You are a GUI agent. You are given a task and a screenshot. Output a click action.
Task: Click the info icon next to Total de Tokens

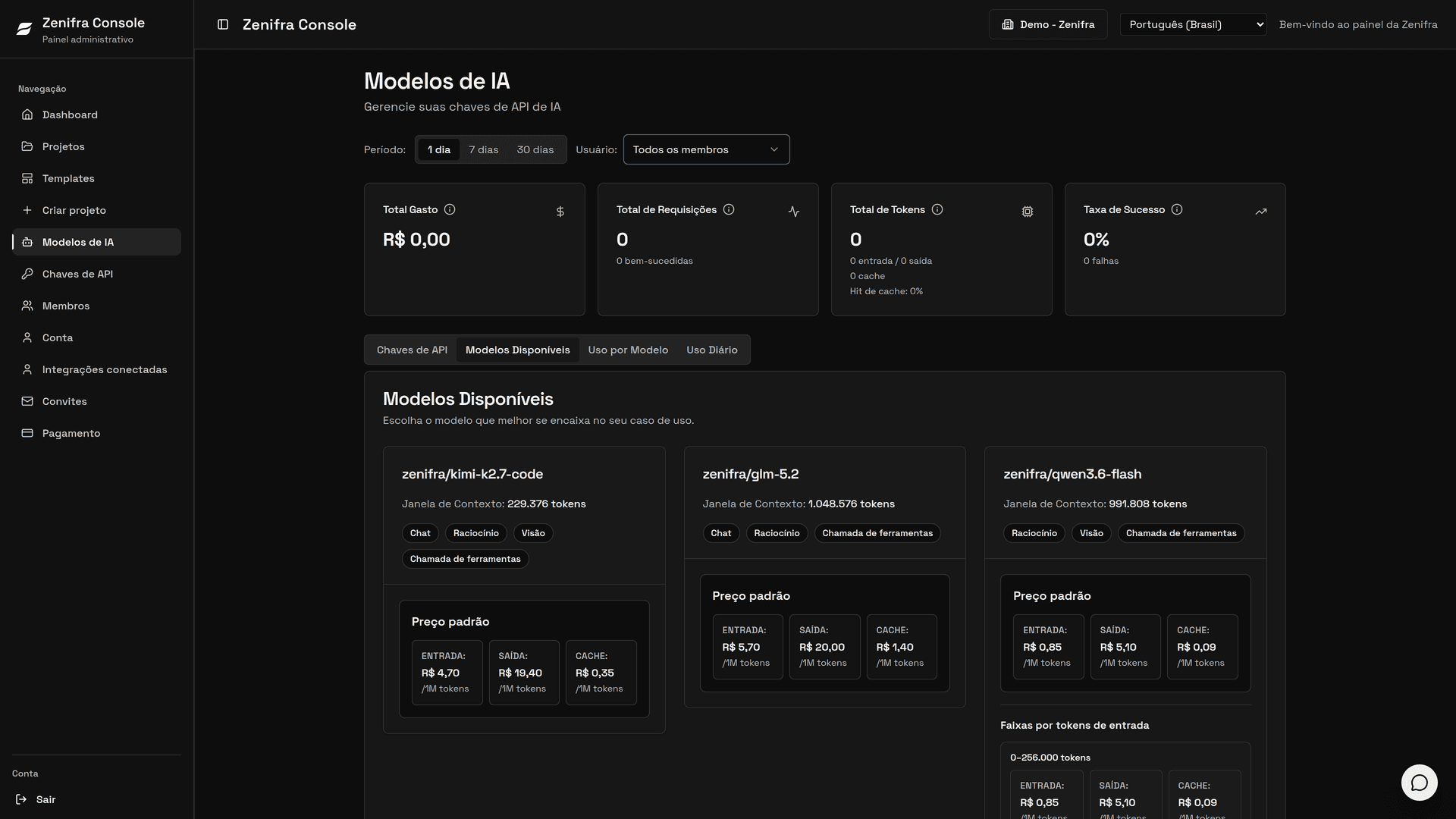coord(937,209)
